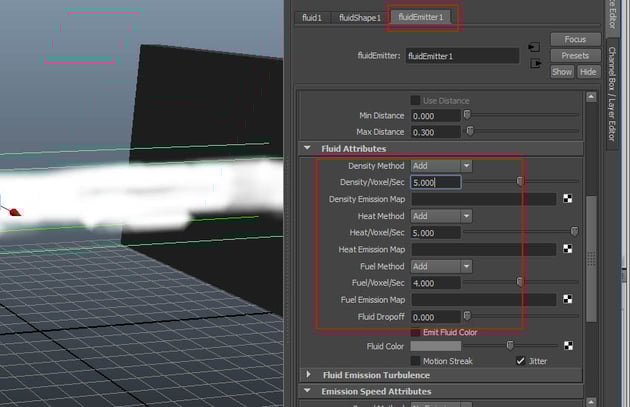
Task: Click the Fluid Color gray swatch
Action: tap(436, 346)
